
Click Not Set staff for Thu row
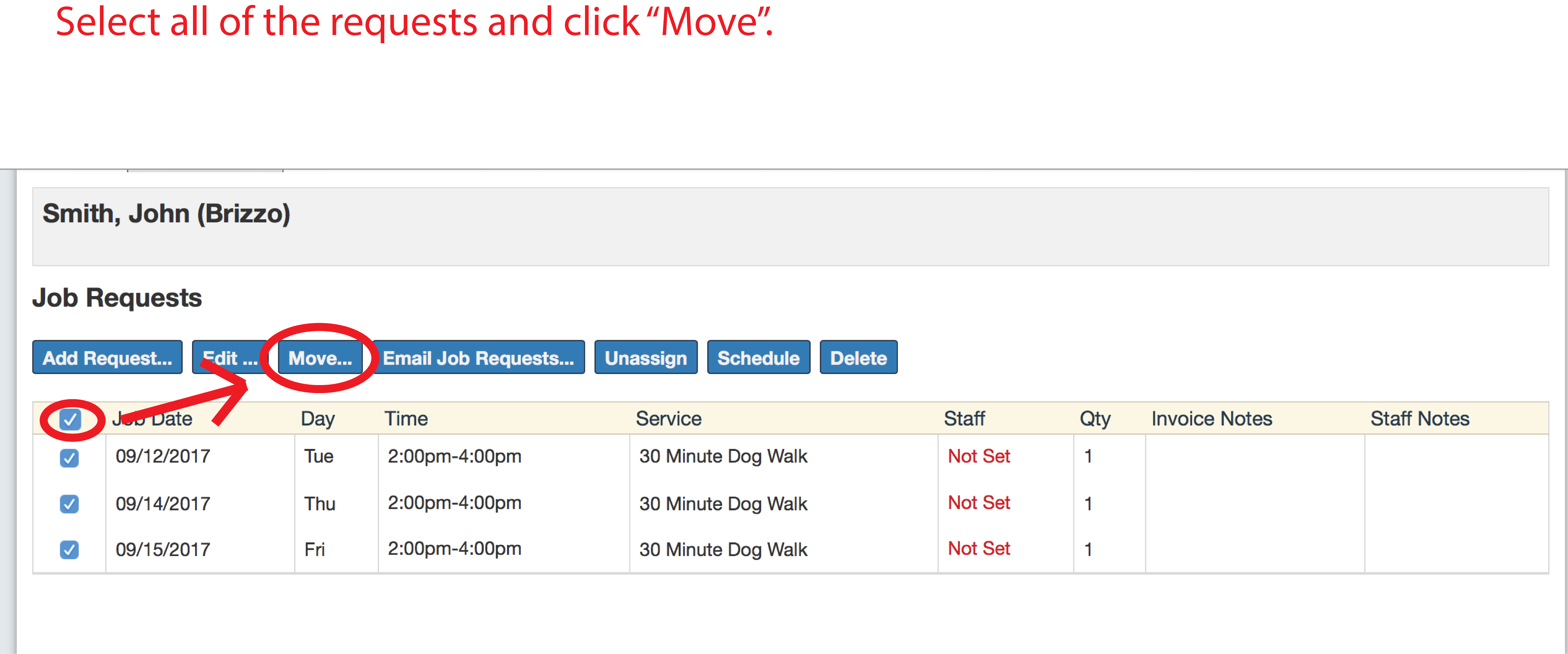pos(979,502)
